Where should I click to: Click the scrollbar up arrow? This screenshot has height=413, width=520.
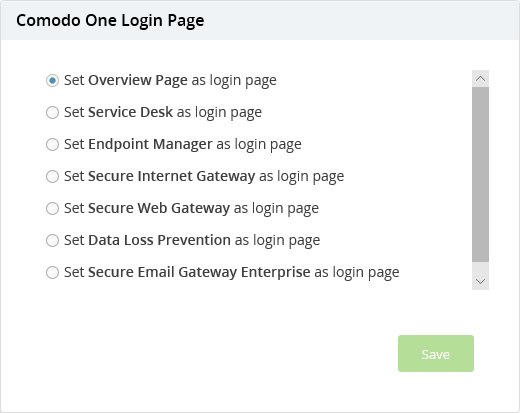coord(480,79)
